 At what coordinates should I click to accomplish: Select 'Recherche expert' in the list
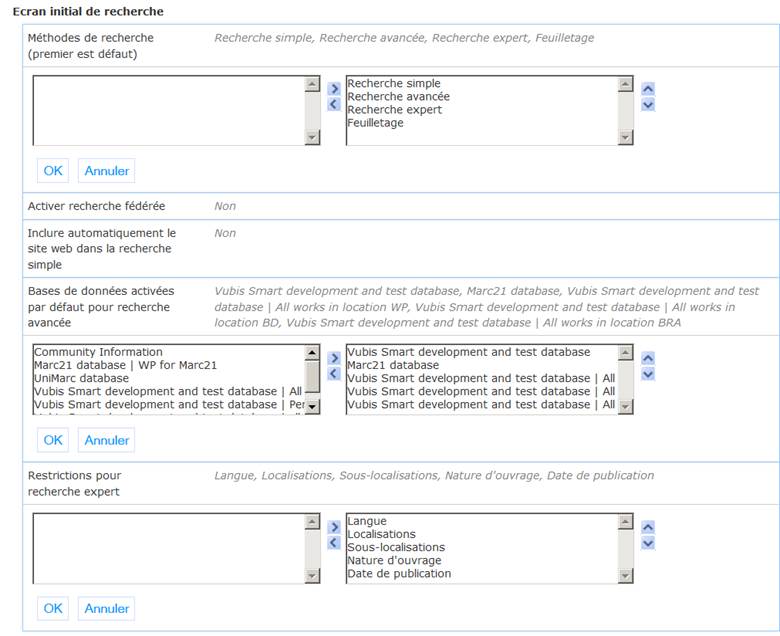394,110
